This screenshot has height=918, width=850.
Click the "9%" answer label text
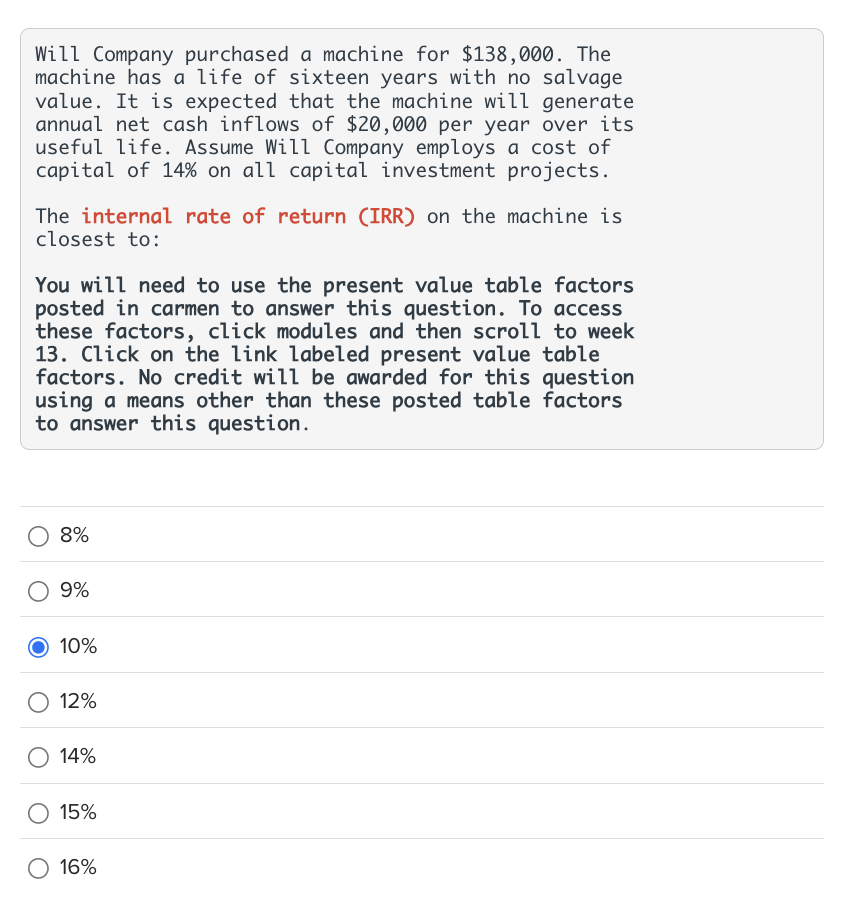coord(74,591)
